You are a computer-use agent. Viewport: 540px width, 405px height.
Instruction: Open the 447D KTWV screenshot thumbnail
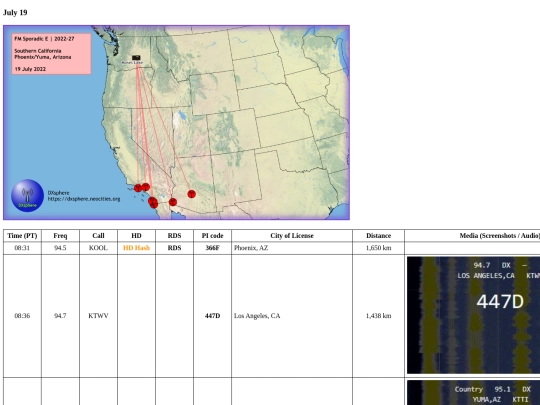[x=474, y=315]
